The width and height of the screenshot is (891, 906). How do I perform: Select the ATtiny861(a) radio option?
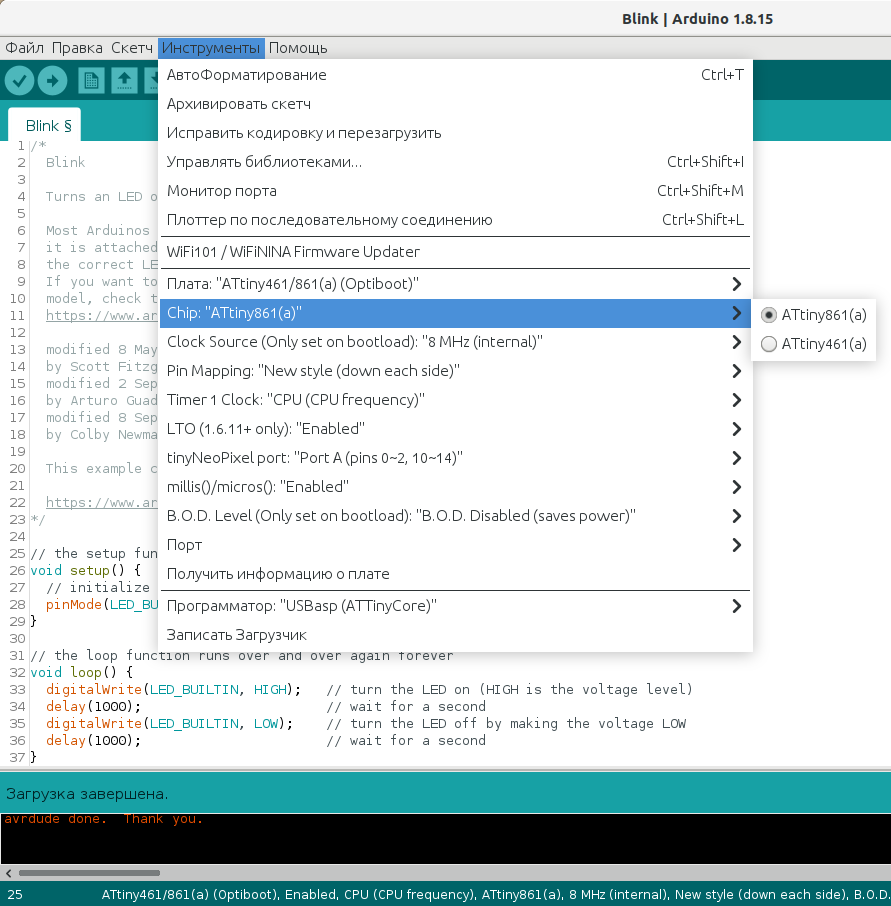[x=814, y=315]
